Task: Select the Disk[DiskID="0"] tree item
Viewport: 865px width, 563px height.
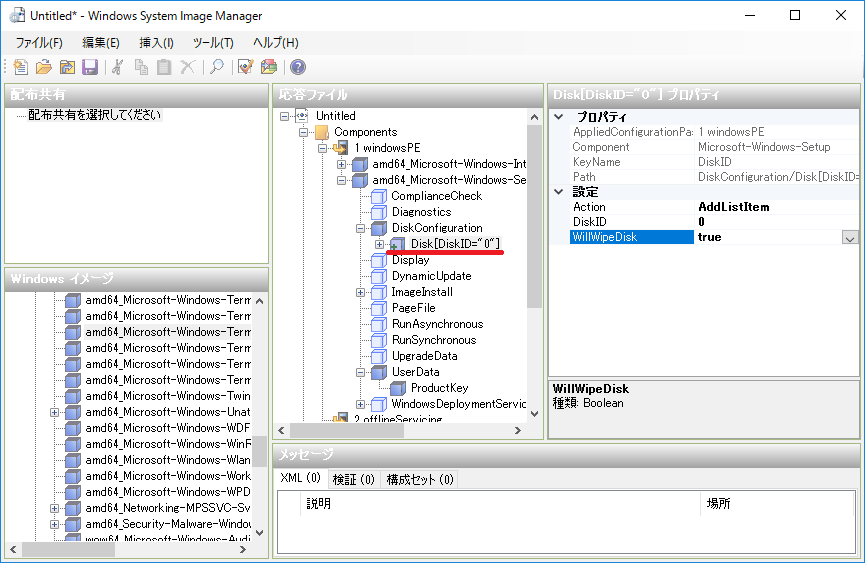Action: click(455, 244)
